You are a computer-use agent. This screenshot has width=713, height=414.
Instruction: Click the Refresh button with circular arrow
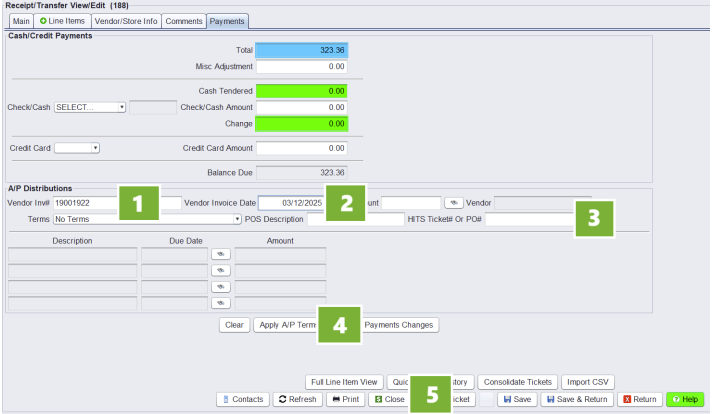point(298,399)
